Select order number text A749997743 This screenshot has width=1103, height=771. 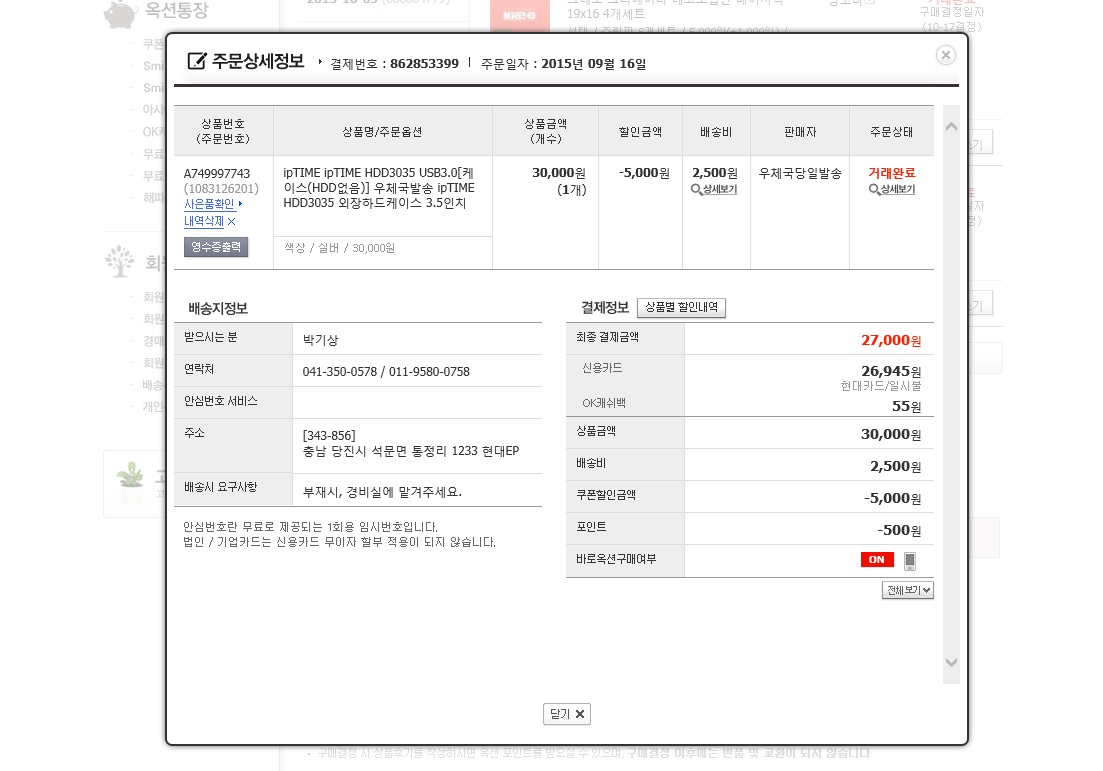pos(217,174)
